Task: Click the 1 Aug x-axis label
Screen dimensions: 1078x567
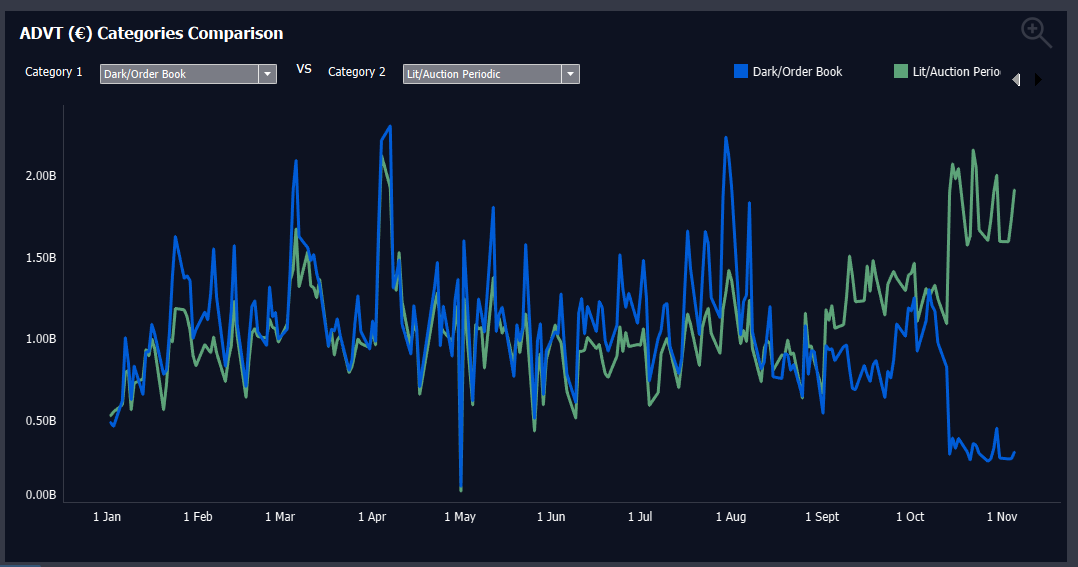Action: (731, 517)
